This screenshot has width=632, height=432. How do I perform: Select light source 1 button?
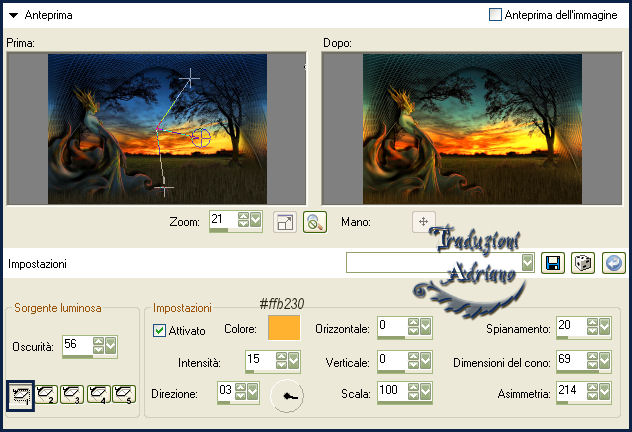(x=20, y=395)
